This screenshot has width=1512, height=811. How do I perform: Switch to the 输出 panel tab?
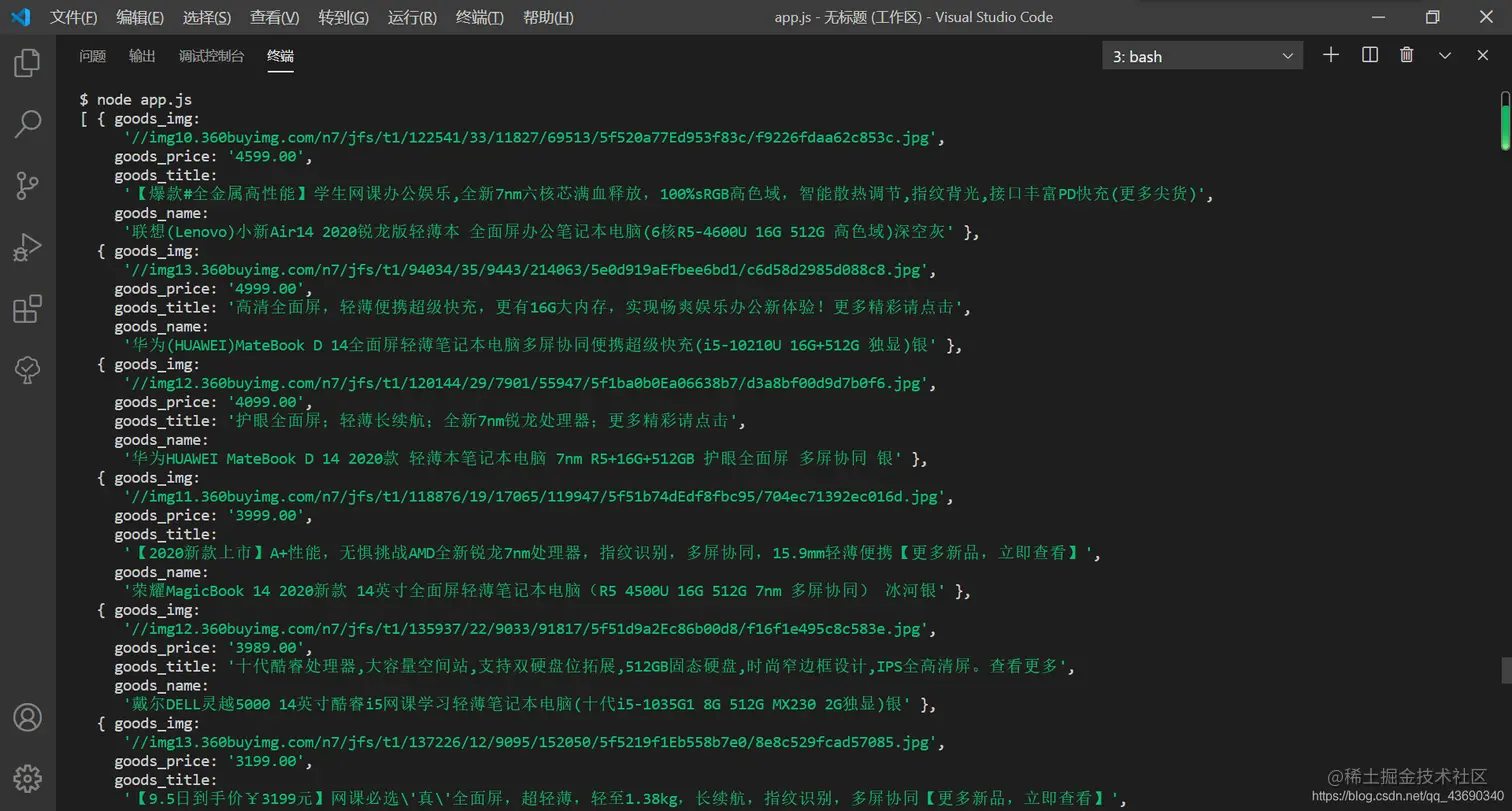pyautogui.click(x=142, y=56)
